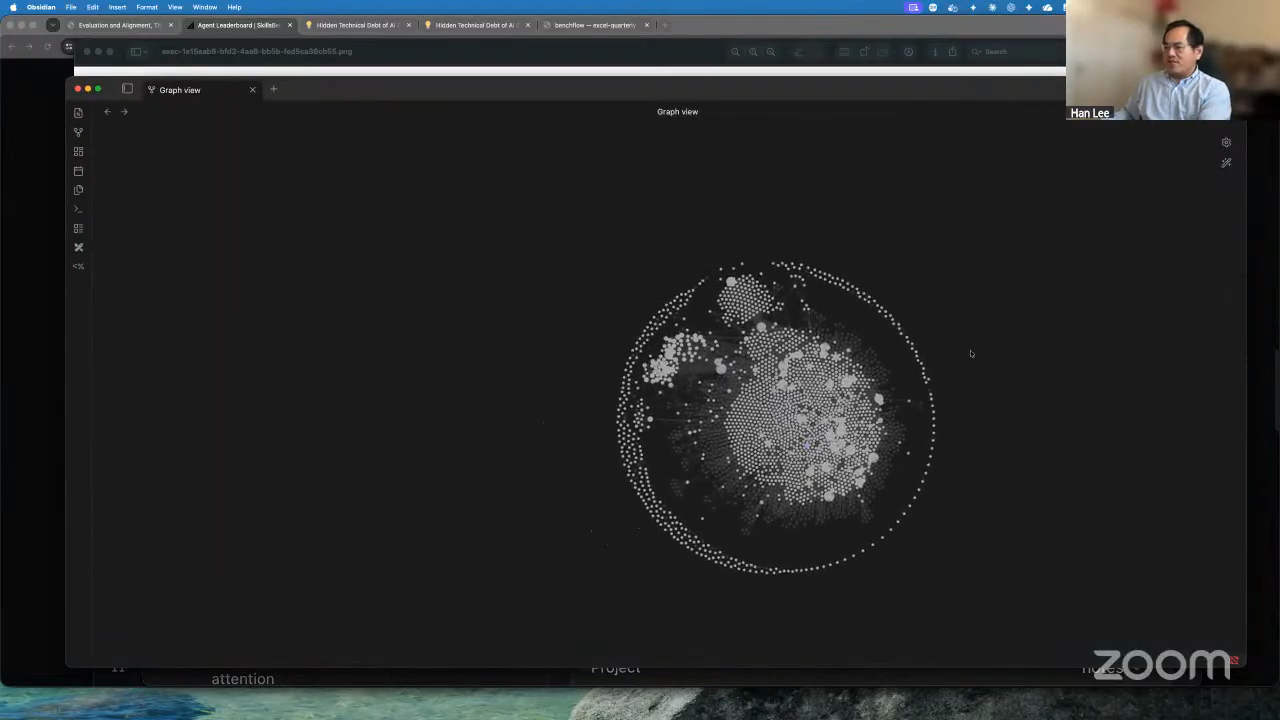Close the Agent Leaderboard browser tab
The image size is (1280, 720).
[290, 25]
